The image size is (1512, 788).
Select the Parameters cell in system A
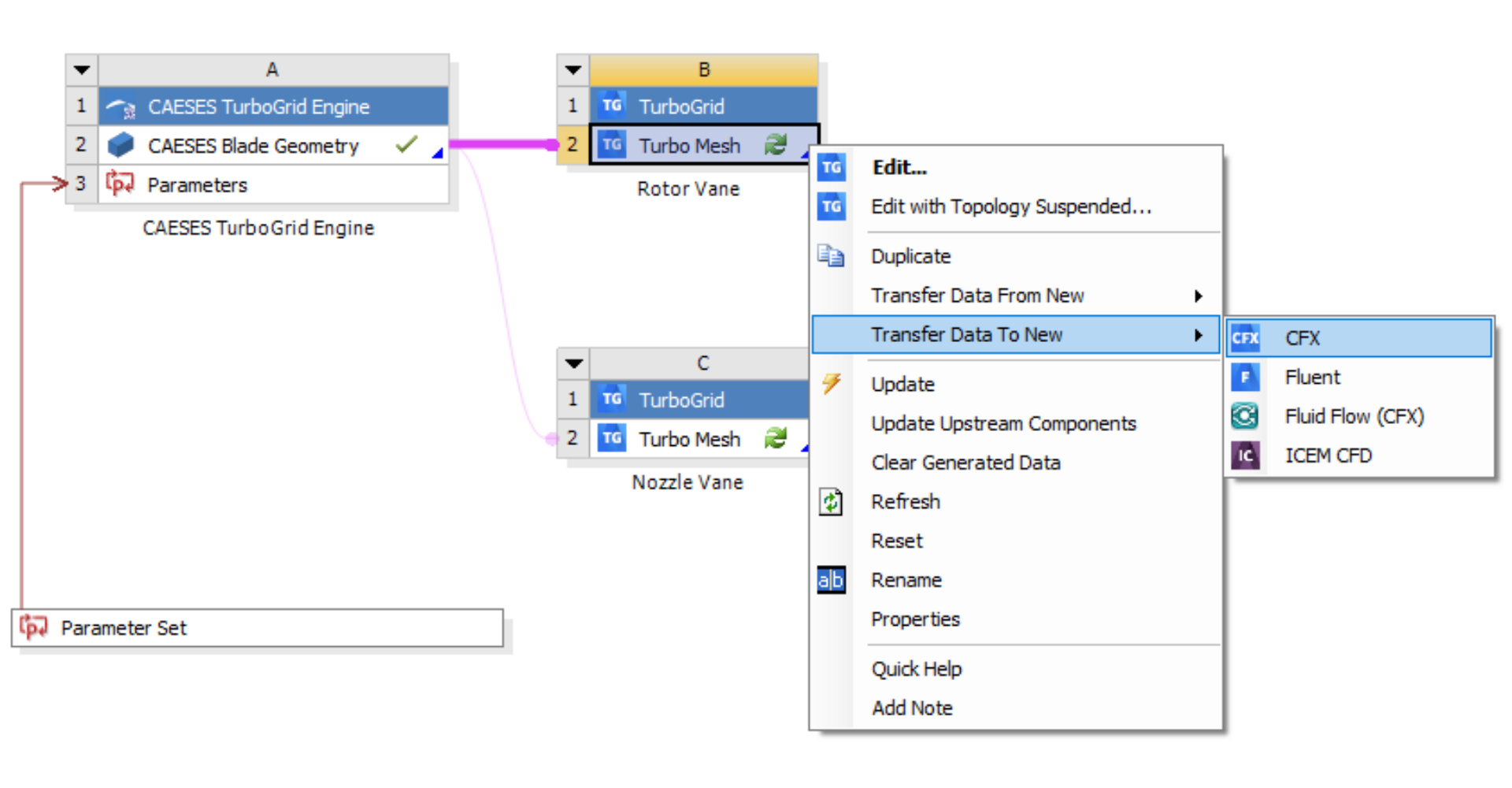(273, 184)
